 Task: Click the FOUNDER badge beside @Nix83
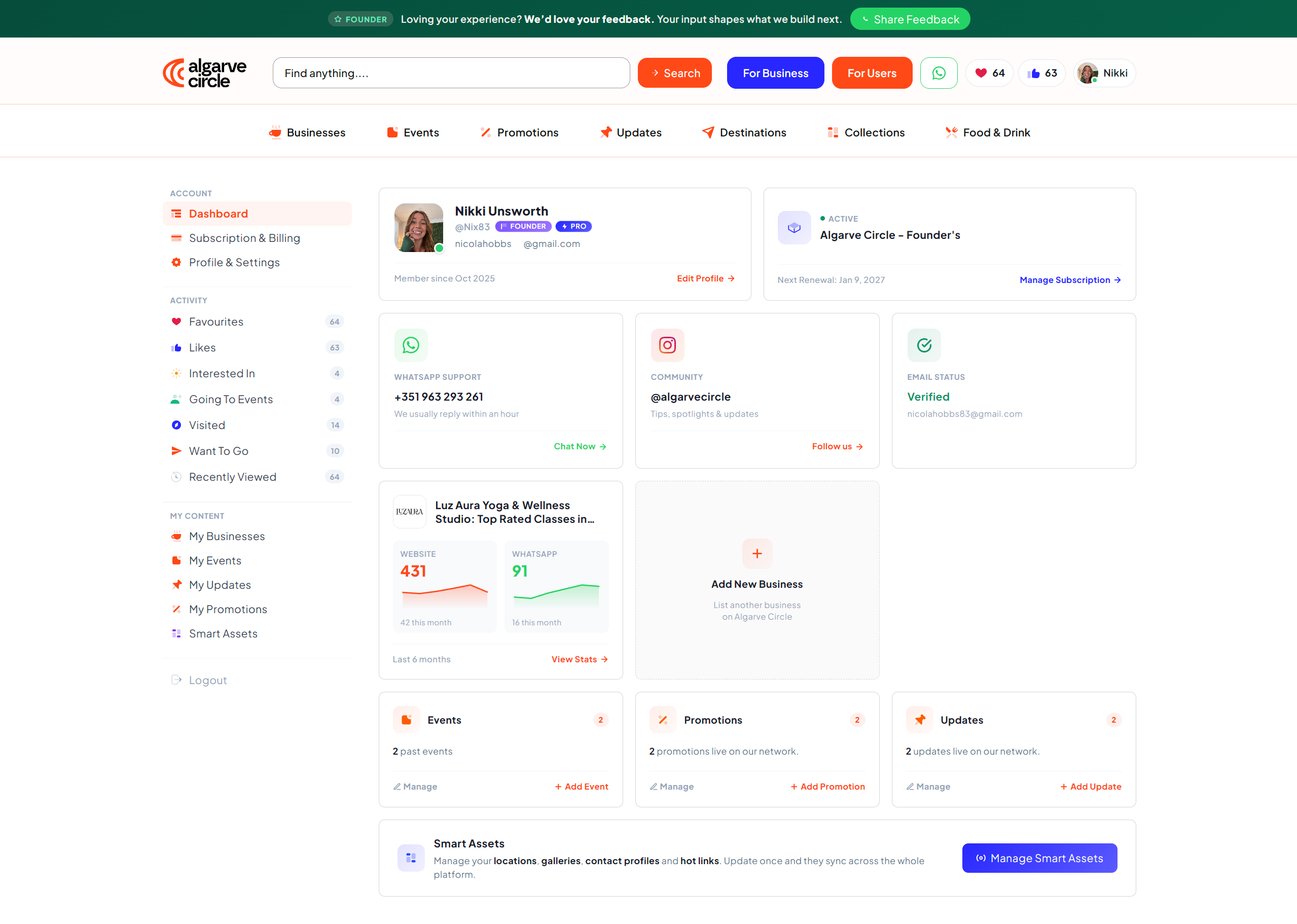point(523,227)
